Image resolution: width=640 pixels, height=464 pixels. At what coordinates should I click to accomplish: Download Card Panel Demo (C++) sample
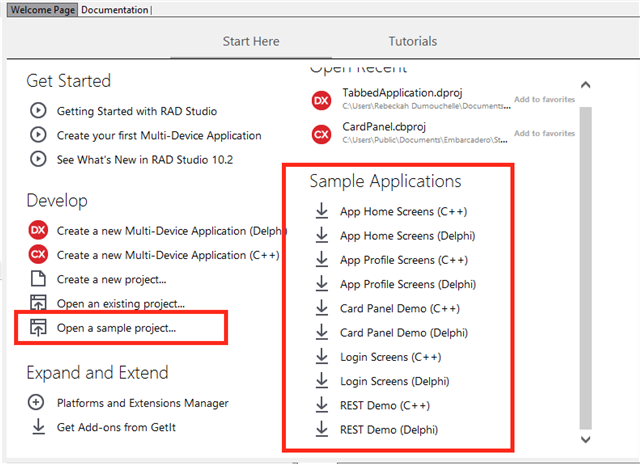(400, 309)
